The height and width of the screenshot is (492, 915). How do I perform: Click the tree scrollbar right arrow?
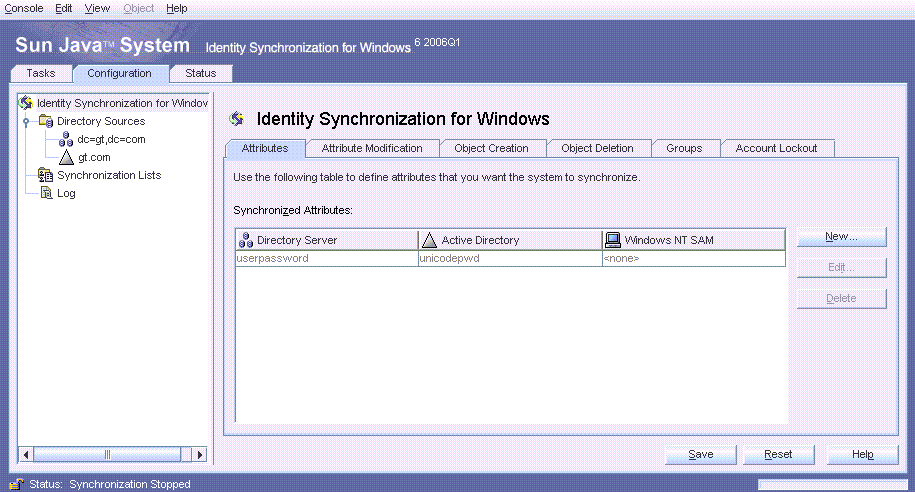[200, 455]
